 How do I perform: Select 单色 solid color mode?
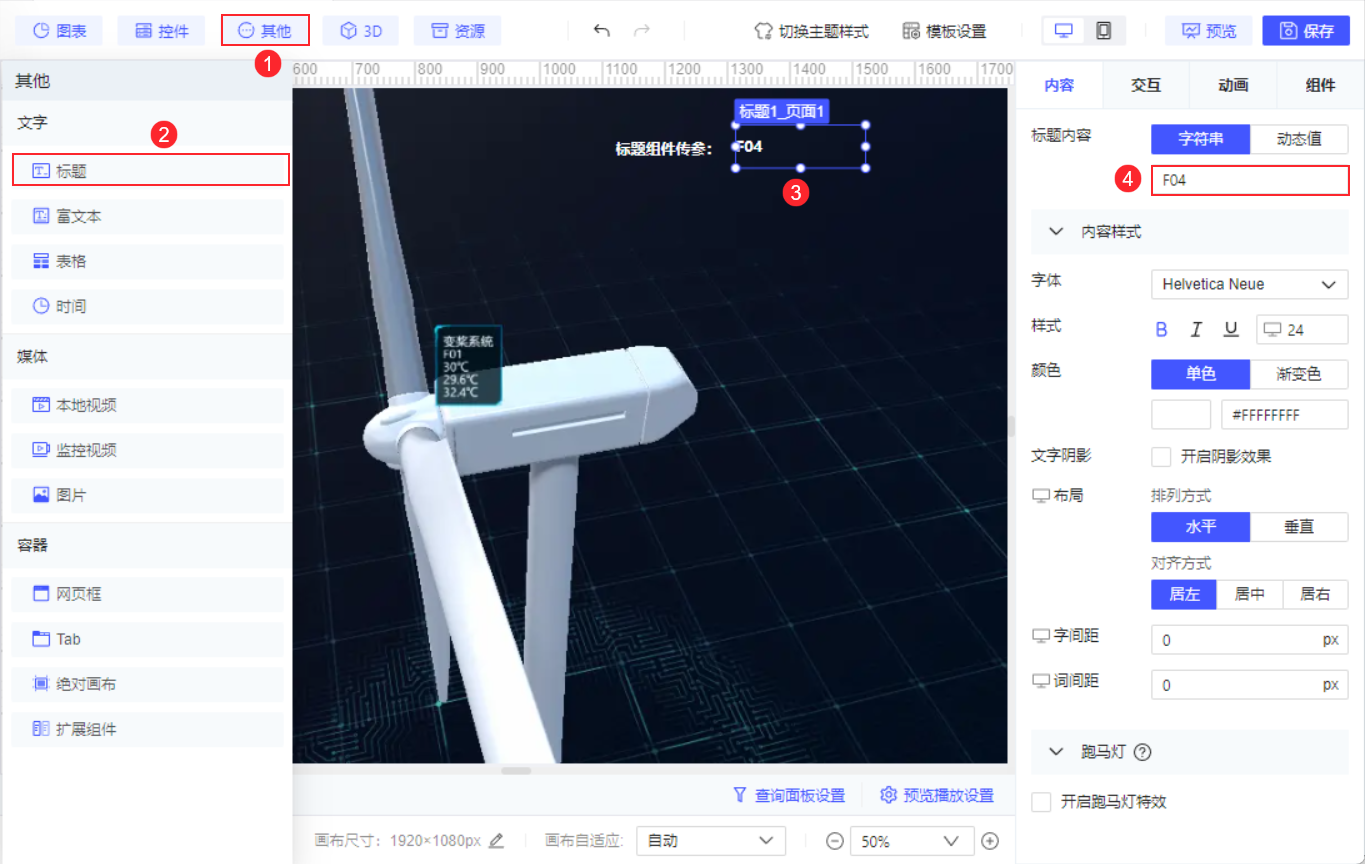[1200, 374]
